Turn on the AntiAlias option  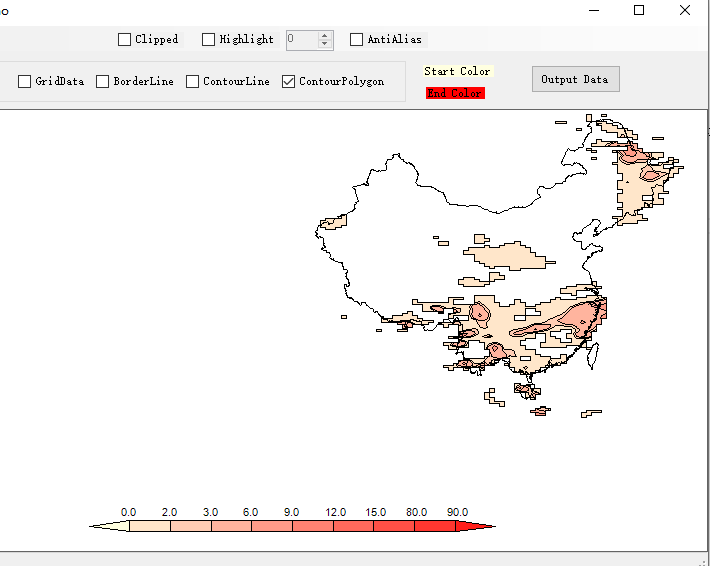[357, 40]
